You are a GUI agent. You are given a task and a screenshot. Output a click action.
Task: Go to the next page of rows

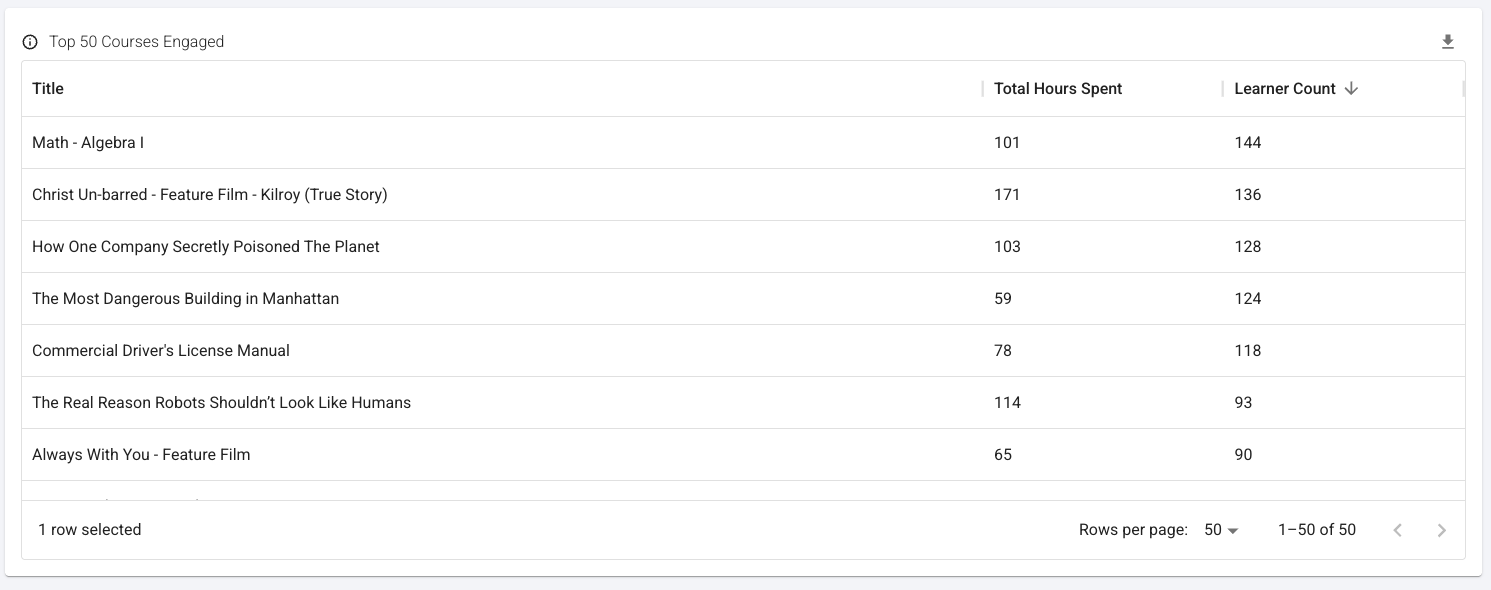coord(1441,530)
